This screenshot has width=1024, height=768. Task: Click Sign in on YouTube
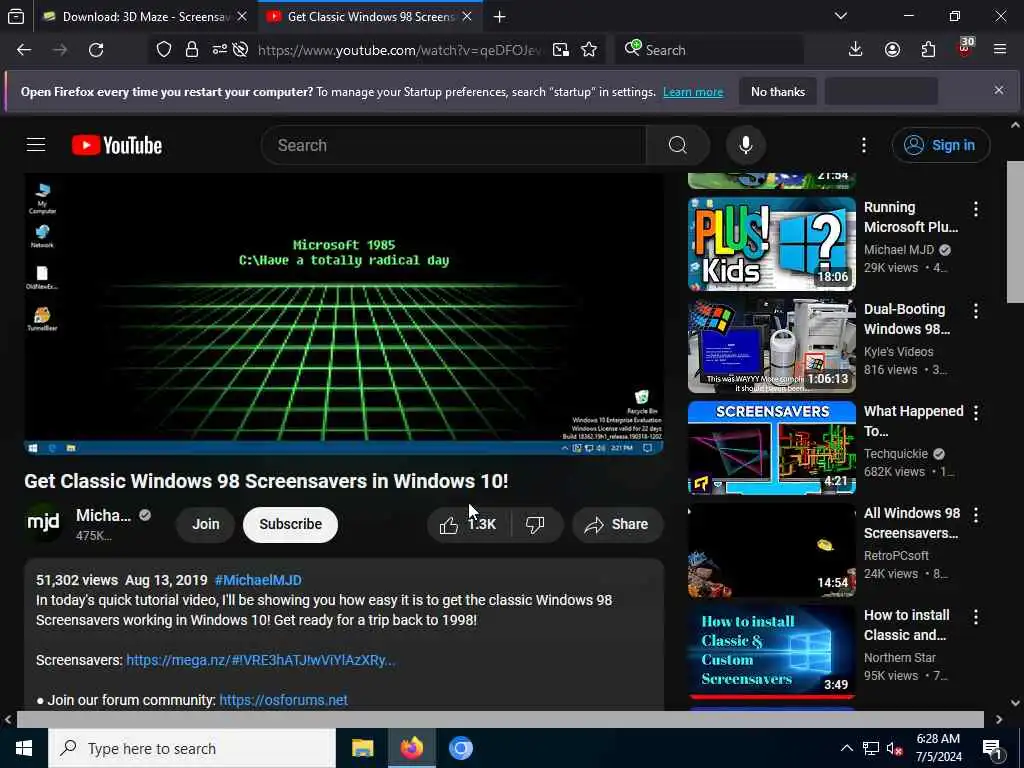tap(941, 145)
